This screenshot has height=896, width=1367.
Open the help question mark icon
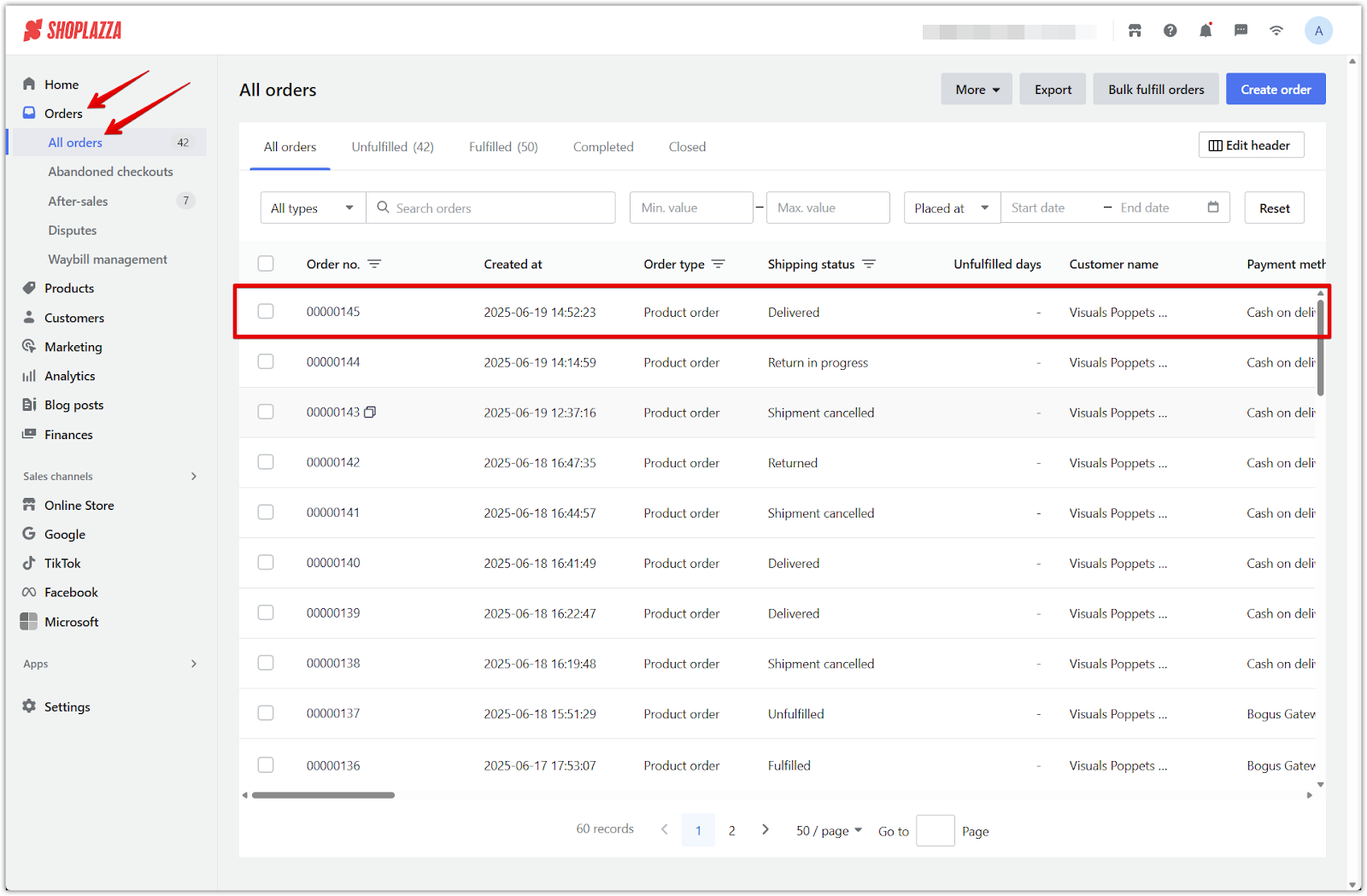pyautogui.click(x=1170, y=31)
